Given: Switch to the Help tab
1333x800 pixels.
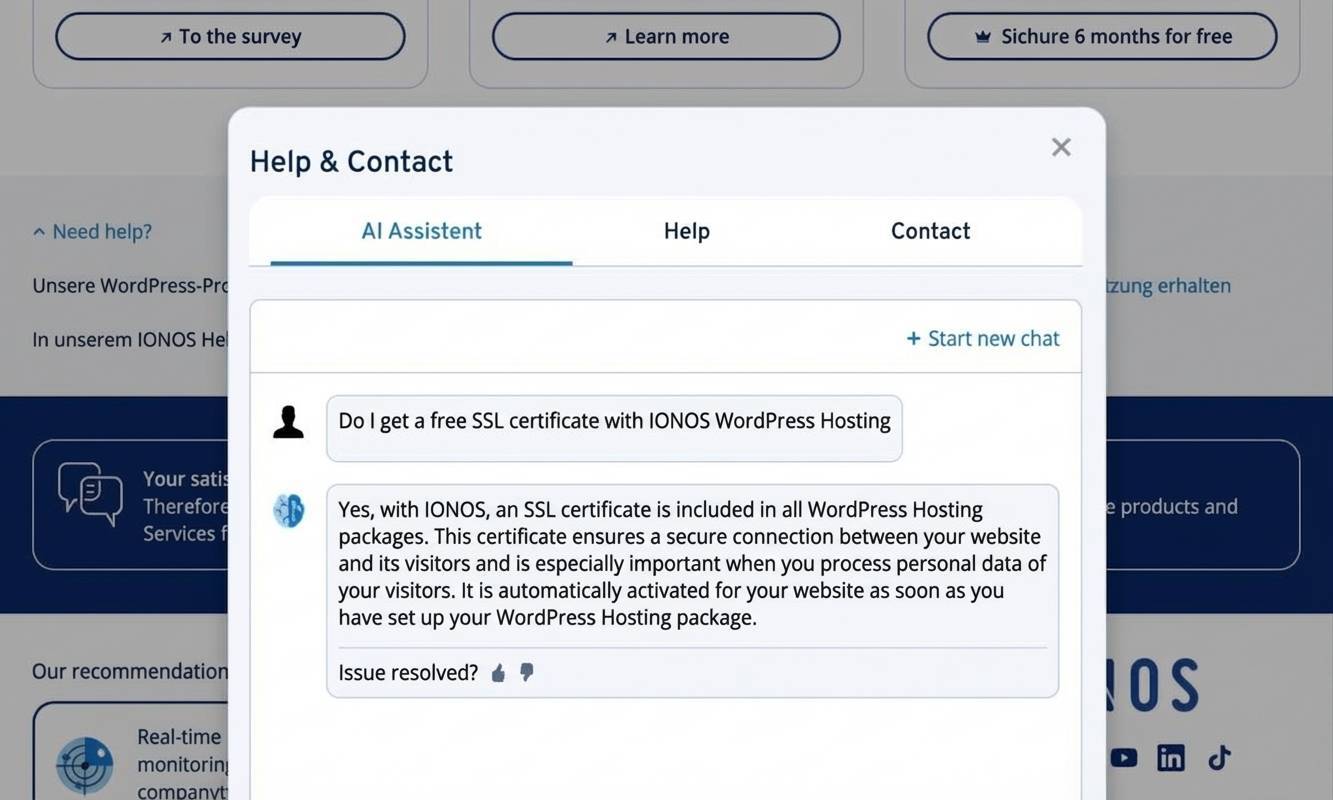Looking at the screenshot, I should tap(686, 230).
